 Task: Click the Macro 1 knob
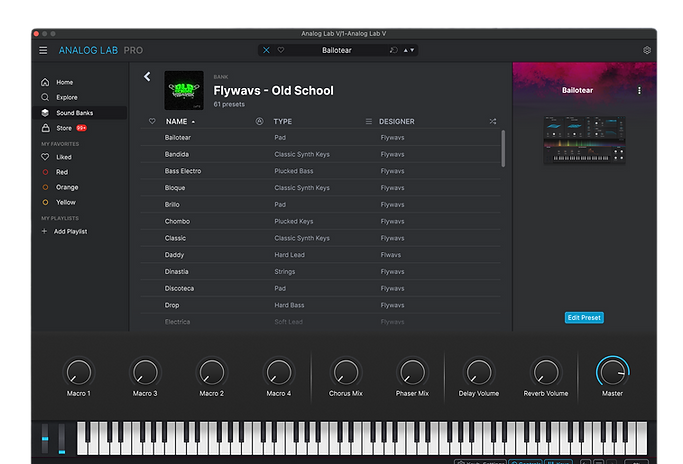(x=79, y=373)
